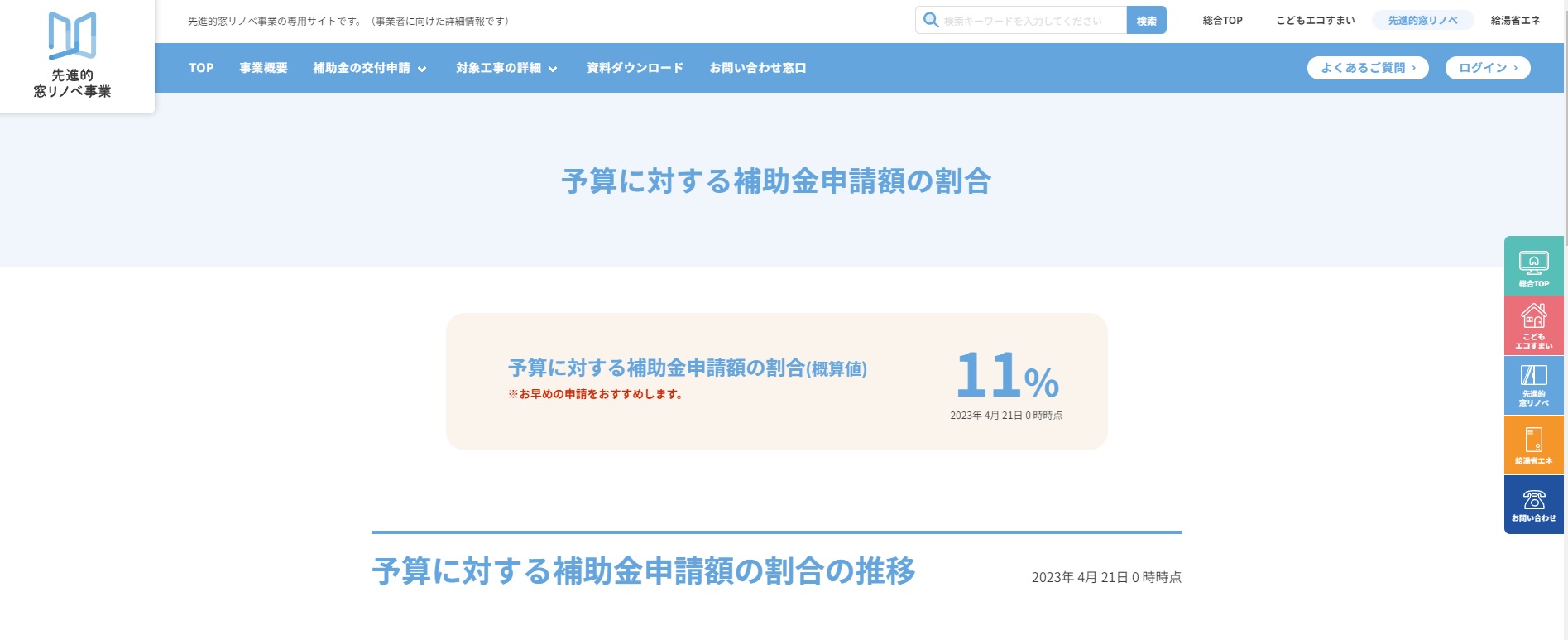Viewport: 1568px width, 640px height.
Task: Click the magnifier icon in search box
Action: (931, 20)
